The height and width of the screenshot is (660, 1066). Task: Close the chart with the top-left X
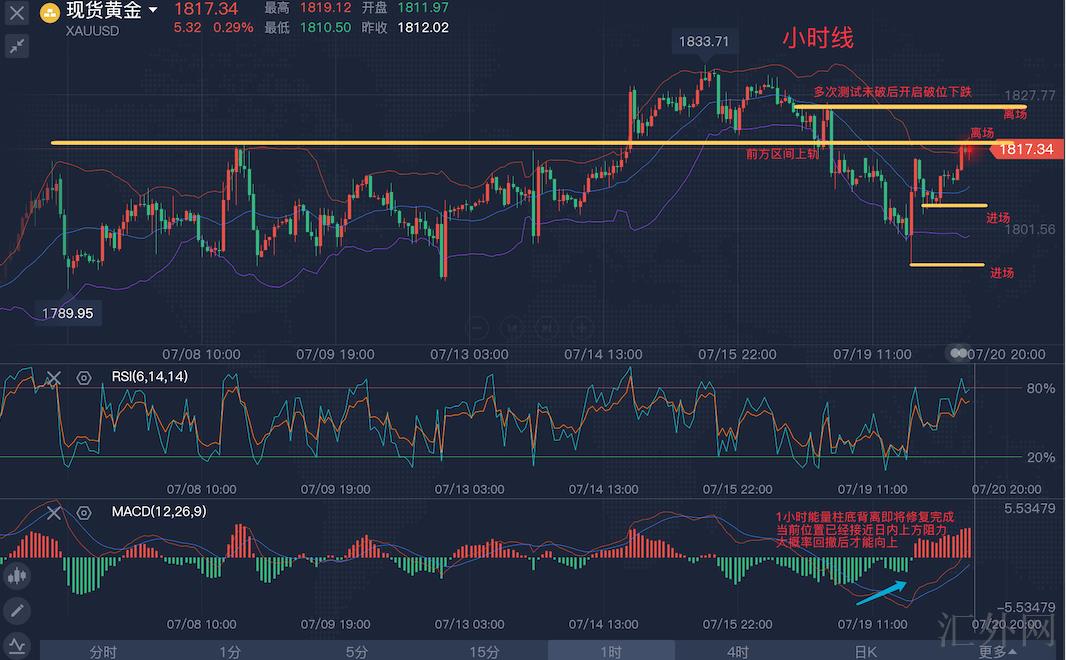coord(17,13)
